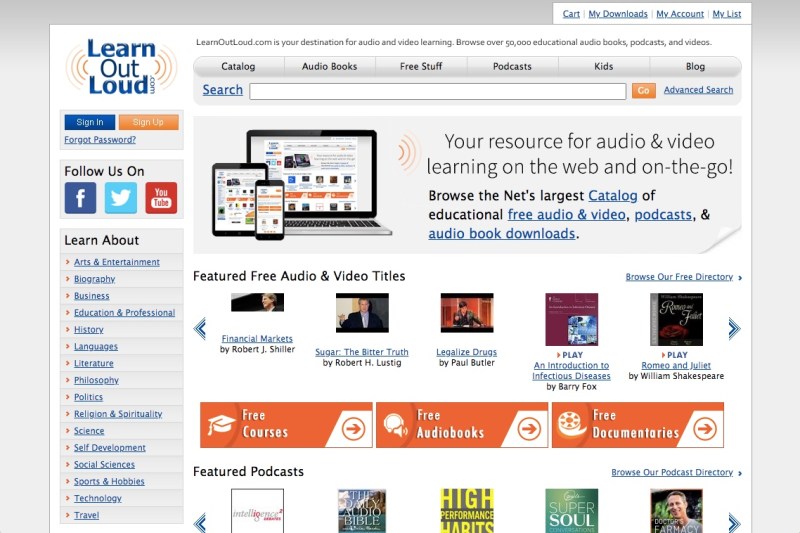
Task: Switch to the Audio Books tab
Action: point(330,66)
